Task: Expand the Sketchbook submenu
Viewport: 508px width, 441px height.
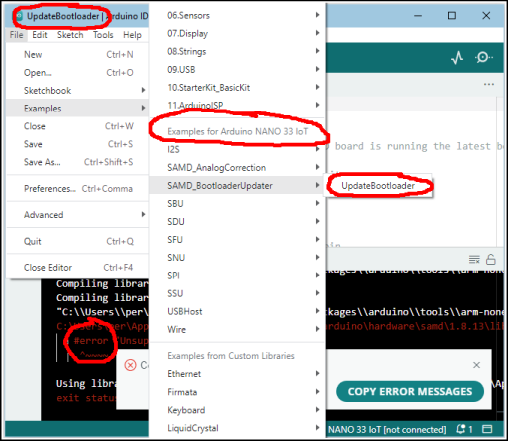Action: [77, 90]
